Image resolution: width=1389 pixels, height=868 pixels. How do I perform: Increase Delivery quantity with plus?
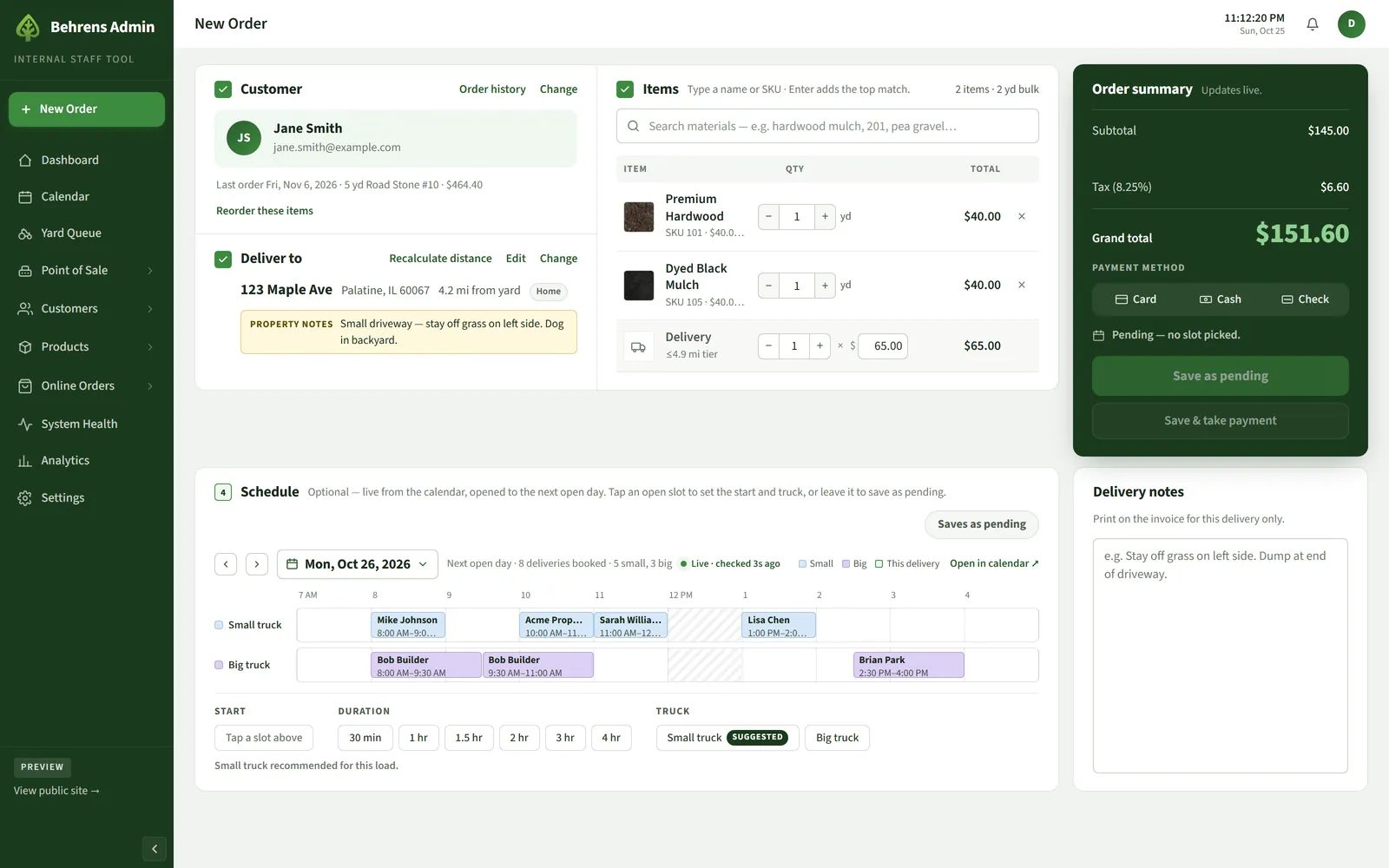tap(820, 345)
